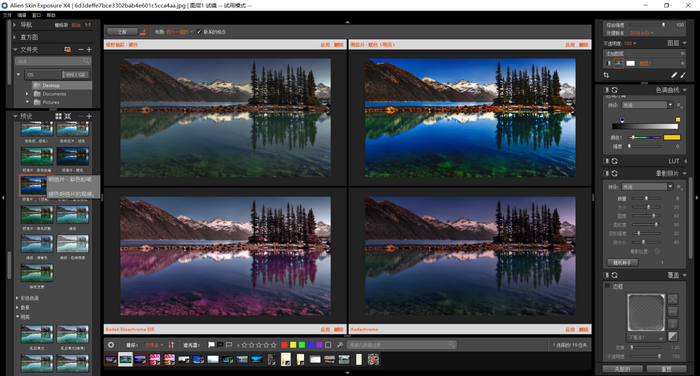Open the 景别照片 preset combo box
Screen dimensions: 700x376
tap(647, 187)
